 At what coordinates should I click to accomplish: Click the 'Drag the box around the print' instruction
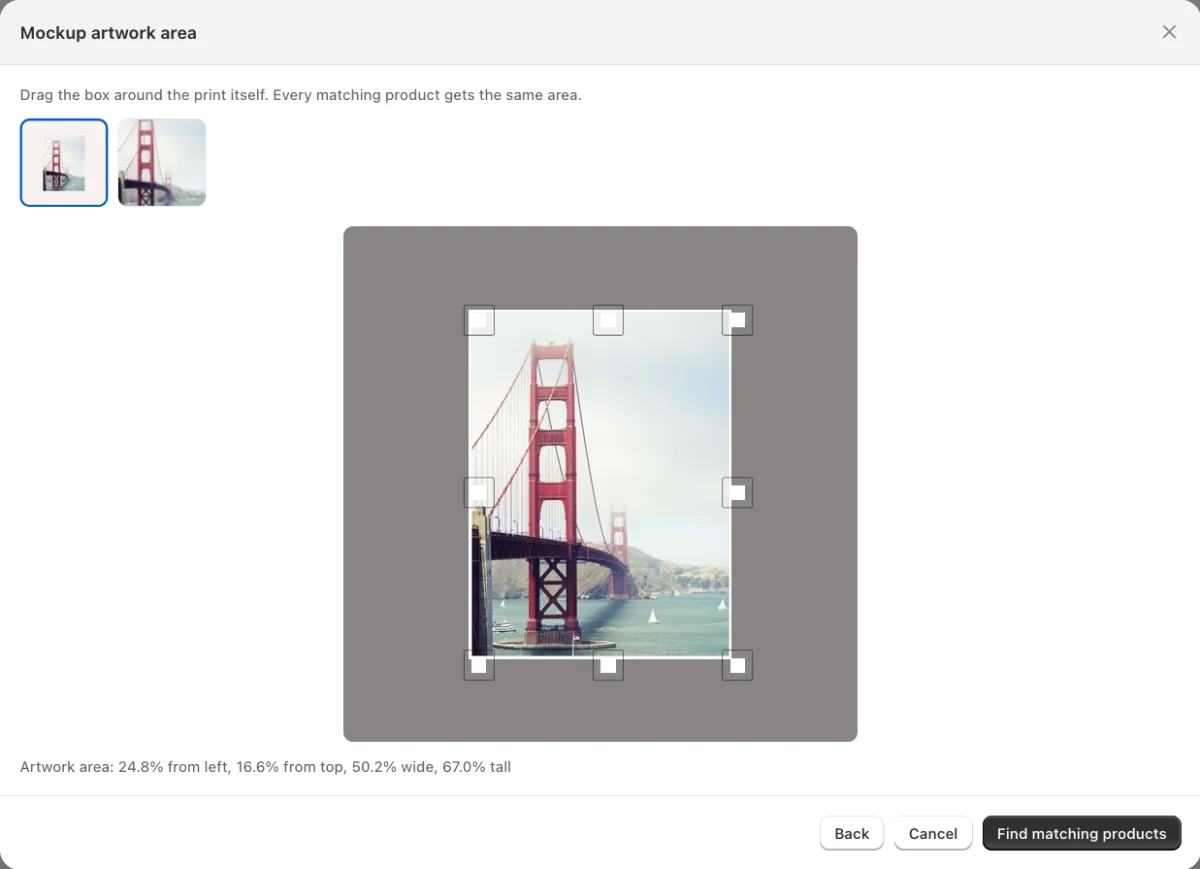pos(301,95)
